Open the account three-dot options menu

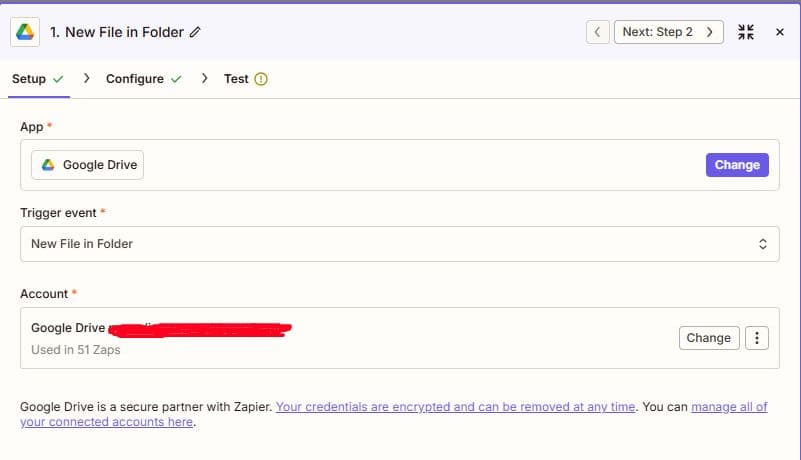(x=757, y=338)
